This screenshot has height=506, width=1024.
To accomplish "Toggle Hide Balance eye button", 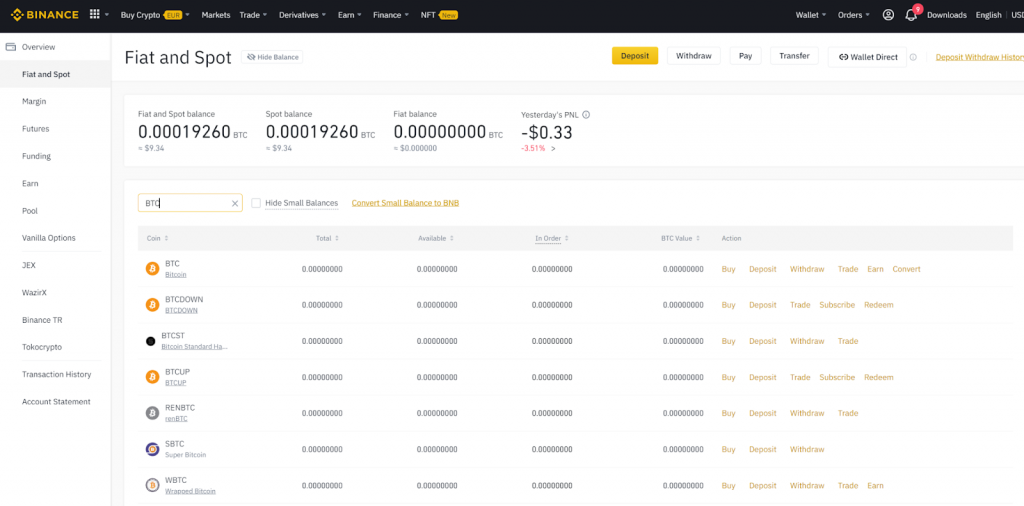I will point(272,57).
